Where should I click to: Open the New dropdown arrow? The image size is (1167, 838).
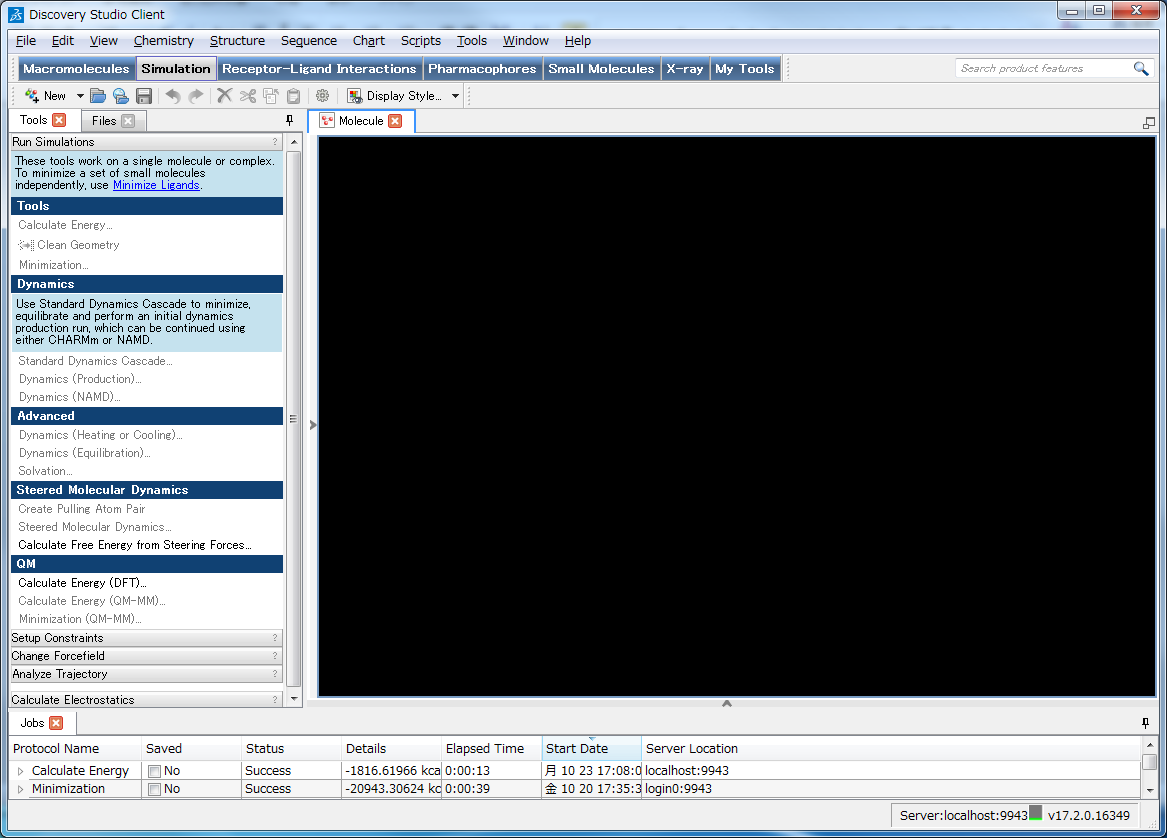point(80,96)
